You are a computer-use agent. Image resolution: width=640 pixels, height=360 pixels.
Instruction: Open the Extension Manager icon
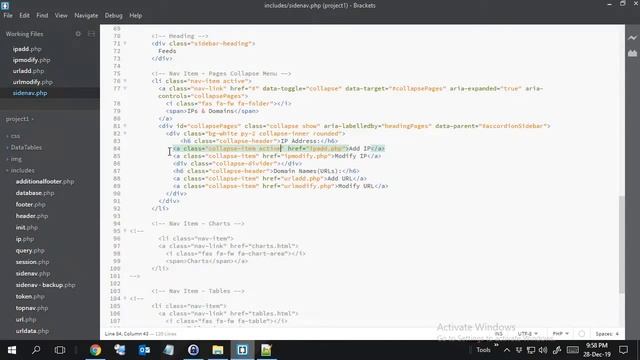(632, 53)
